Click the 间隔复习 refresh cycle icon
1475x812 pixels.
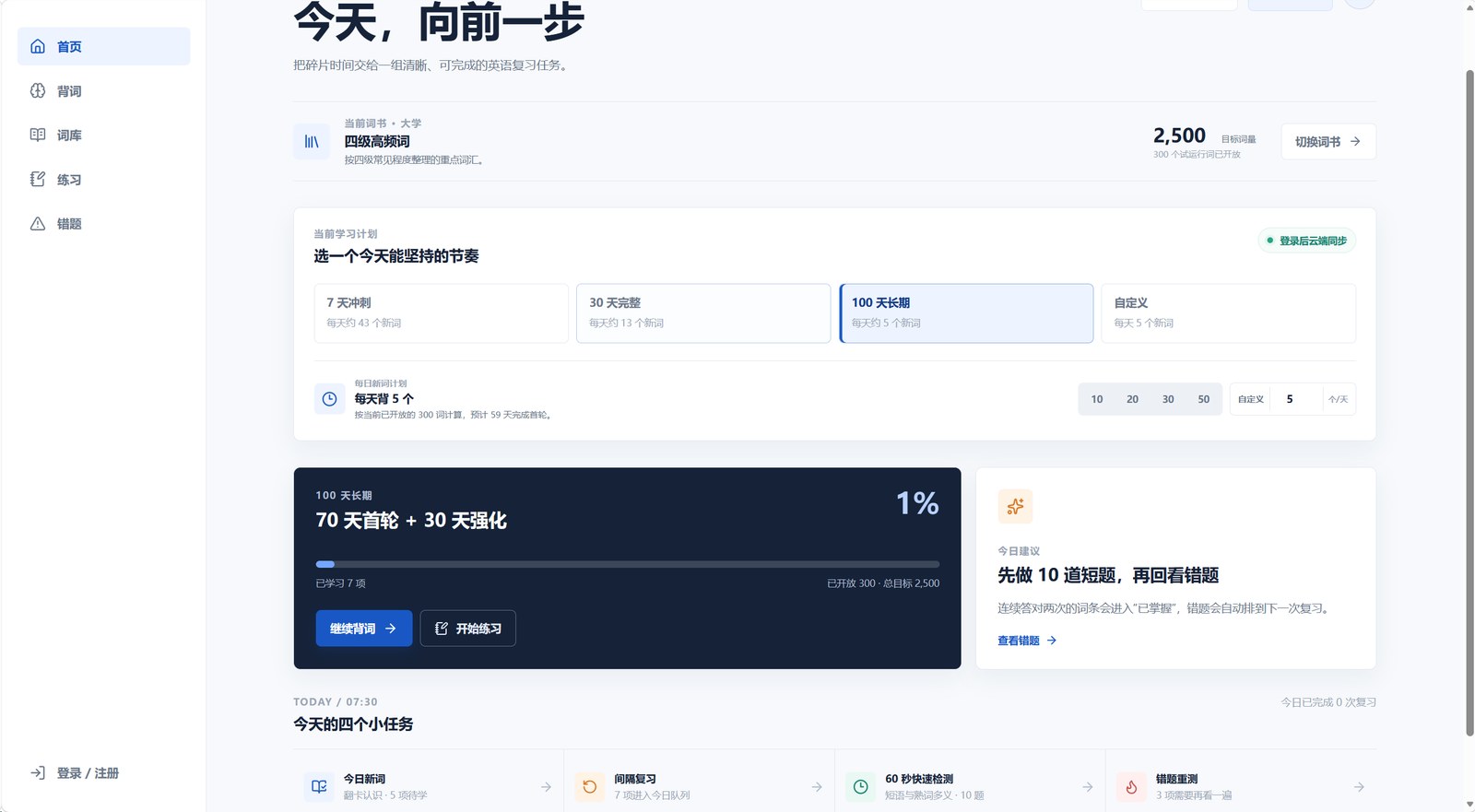(590, 787)
